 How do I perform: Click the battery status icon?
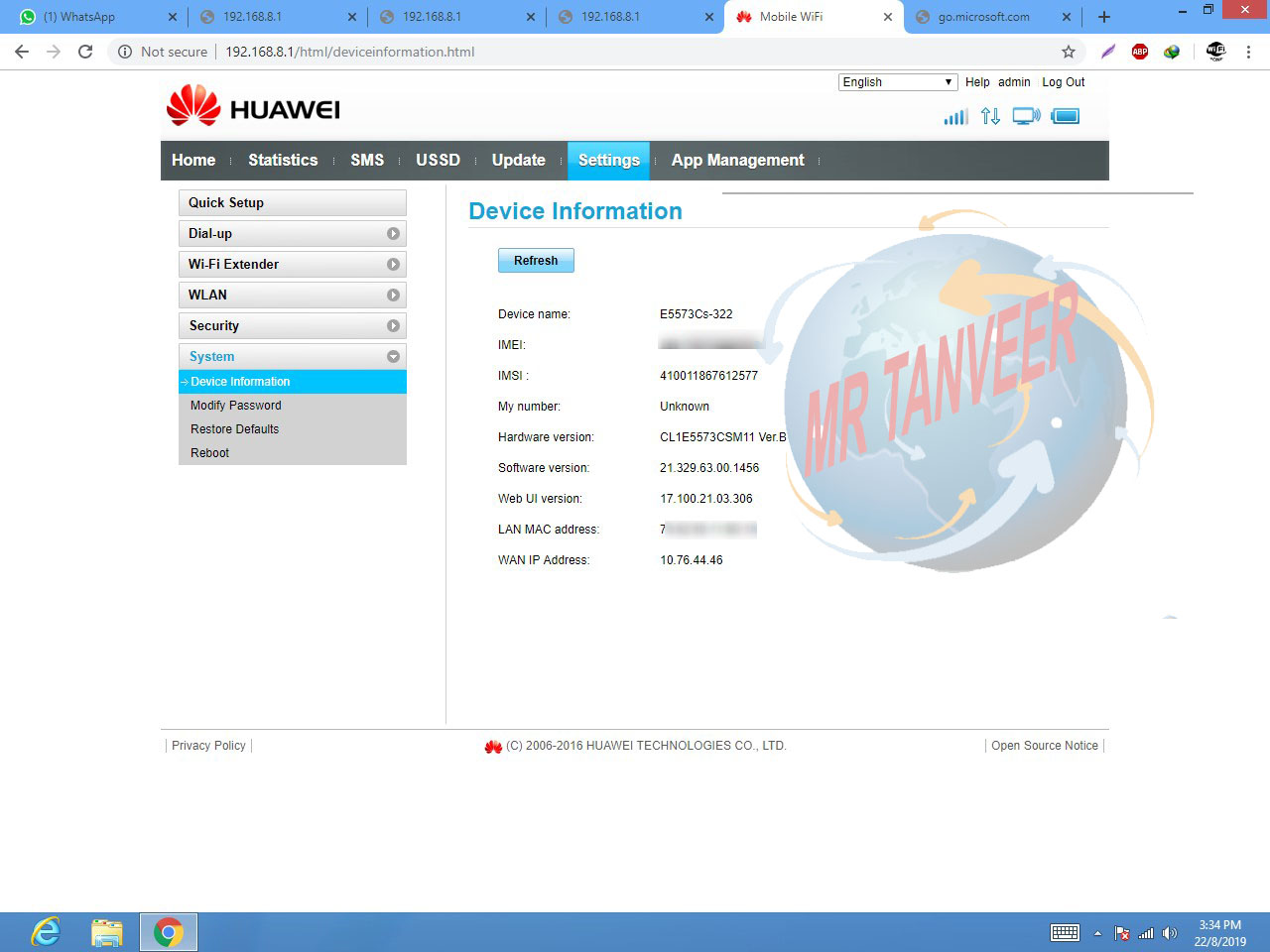[1065, 116]
